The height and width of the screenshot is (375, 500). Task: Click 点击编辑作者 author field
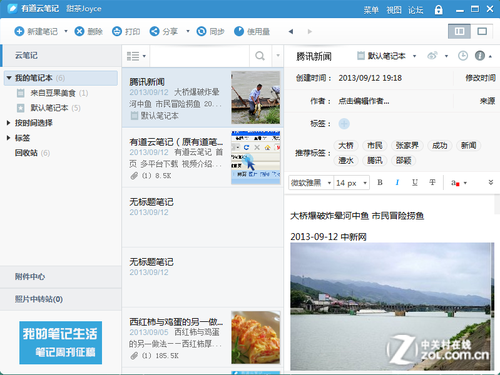[x=364, y=101]
